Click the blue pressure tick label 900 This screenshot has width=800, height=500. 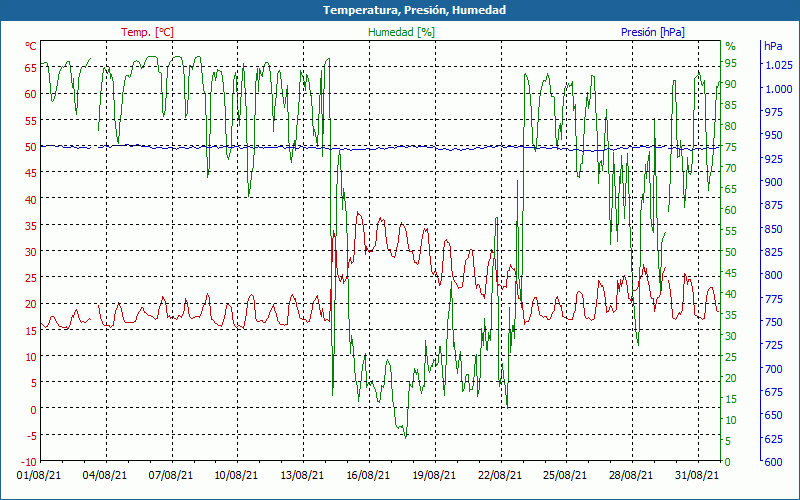click(x=773, y=182)
